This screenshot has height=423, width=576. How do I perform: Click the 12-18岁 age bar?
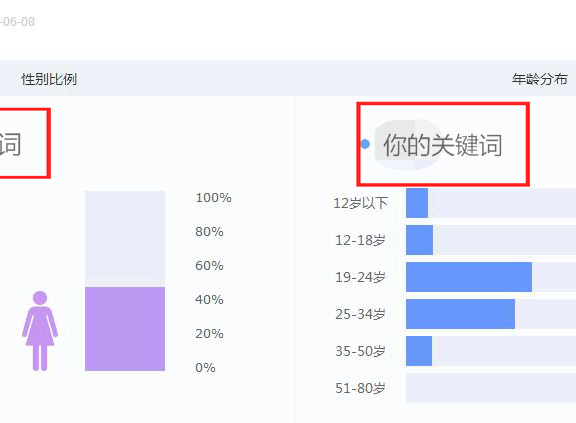click(420, 240)
